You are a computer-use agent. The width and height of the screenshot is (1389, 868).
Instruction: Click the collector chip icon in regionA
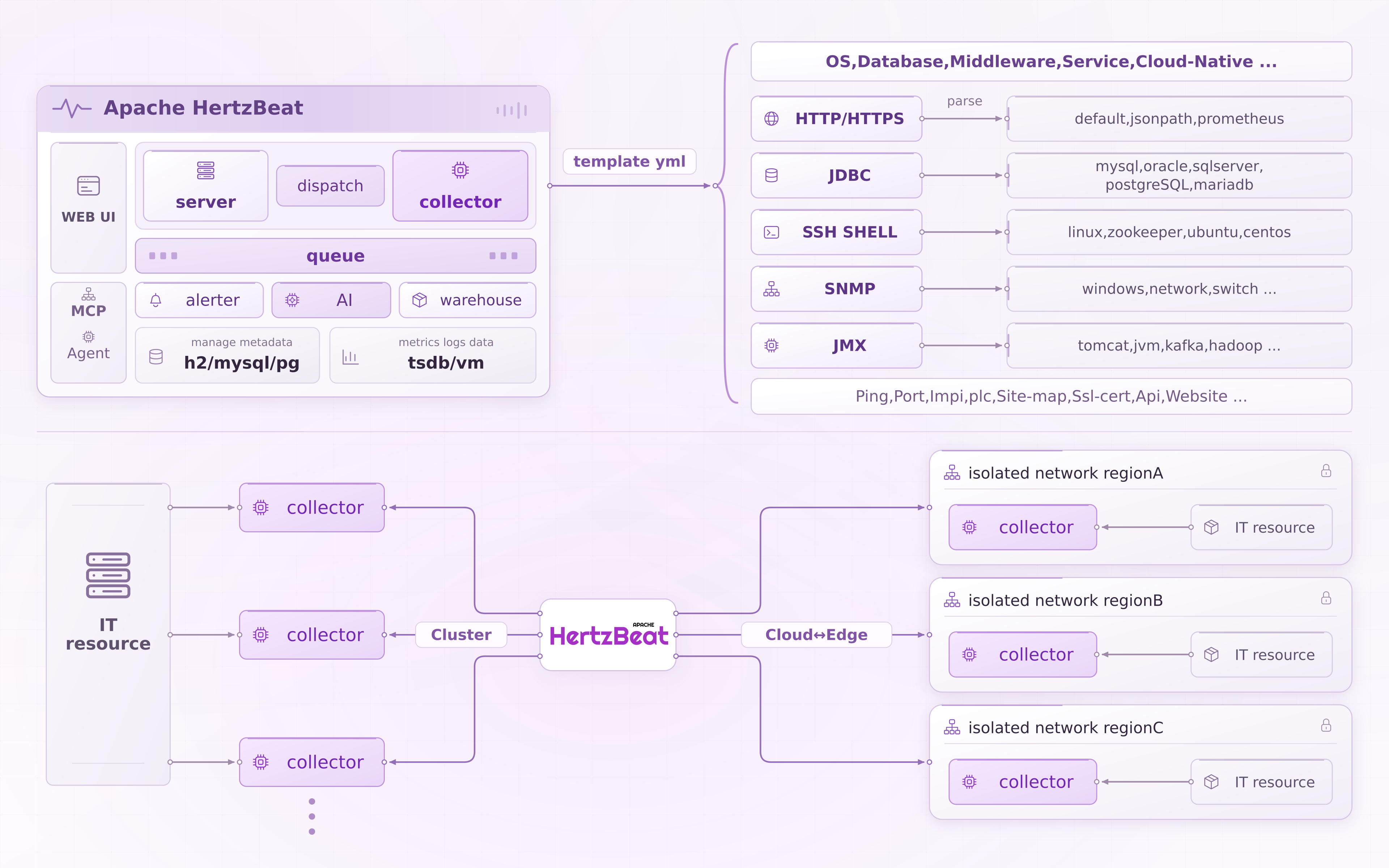tap(969, 527)
